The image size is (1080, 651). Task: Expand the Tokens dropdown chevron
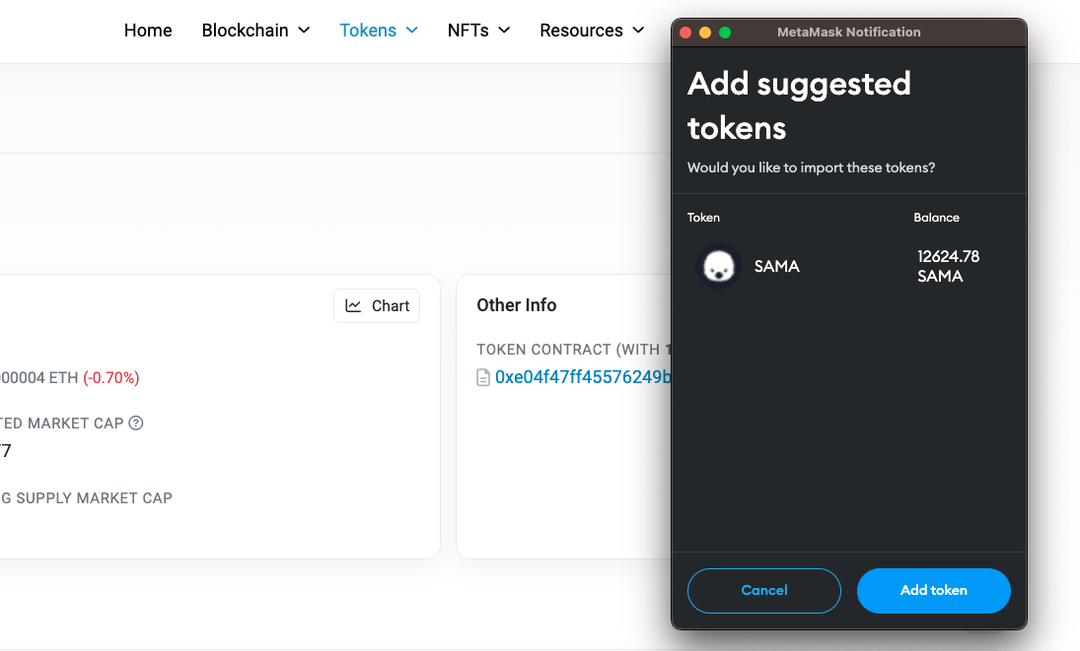click(412, 30)
